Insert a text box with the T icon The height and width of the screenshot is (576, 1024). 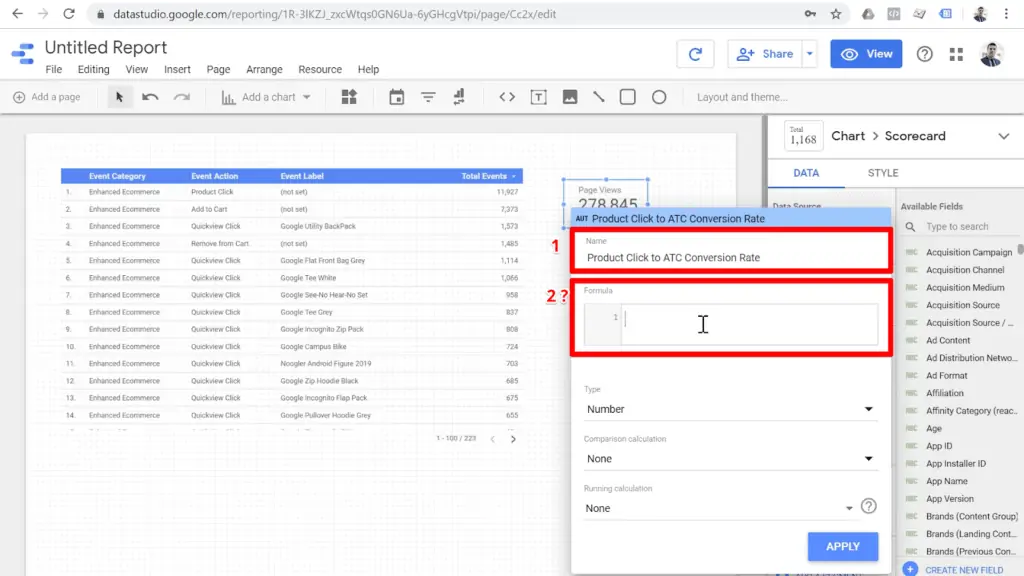540,96
